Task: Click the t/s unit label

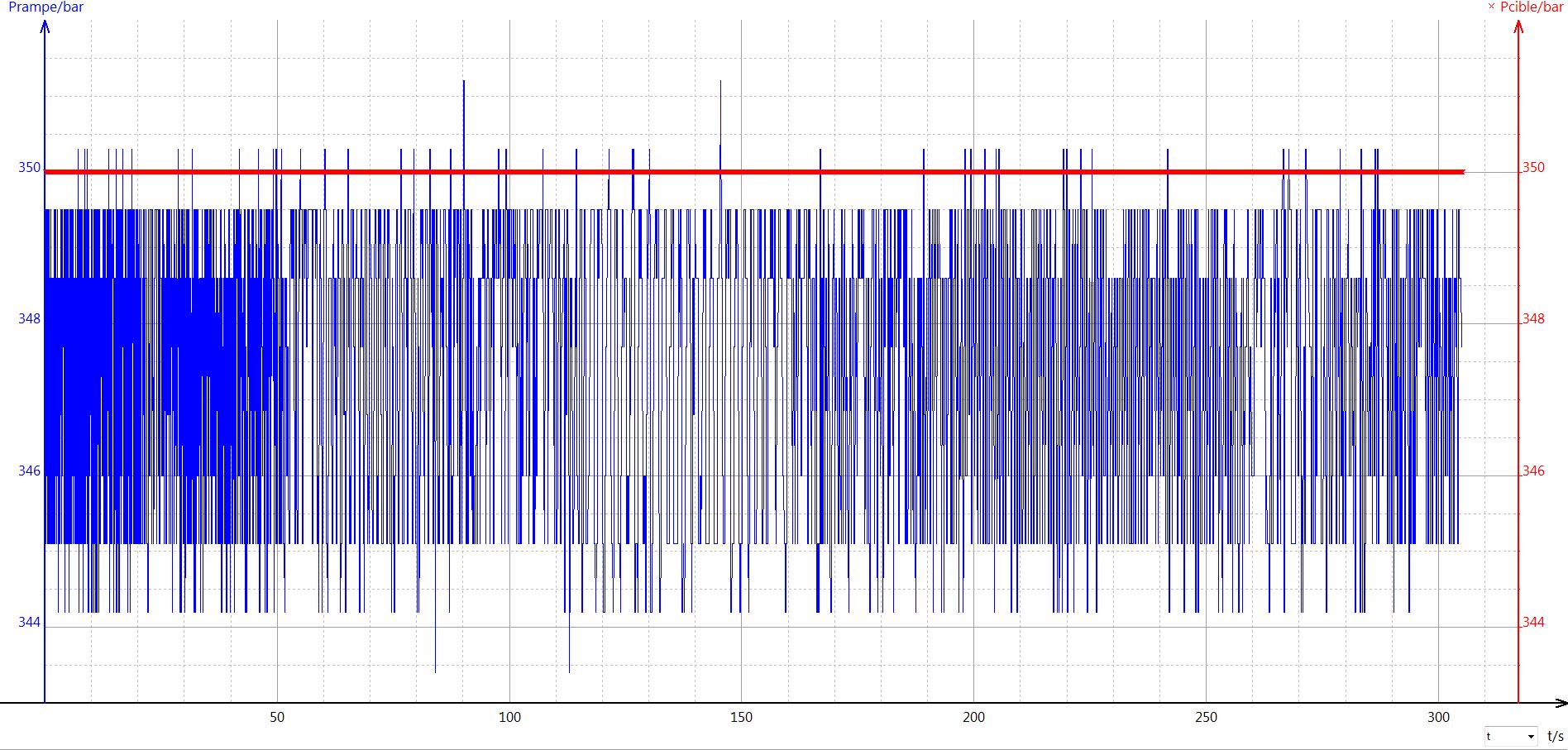Action: (x=1555, y=736)
